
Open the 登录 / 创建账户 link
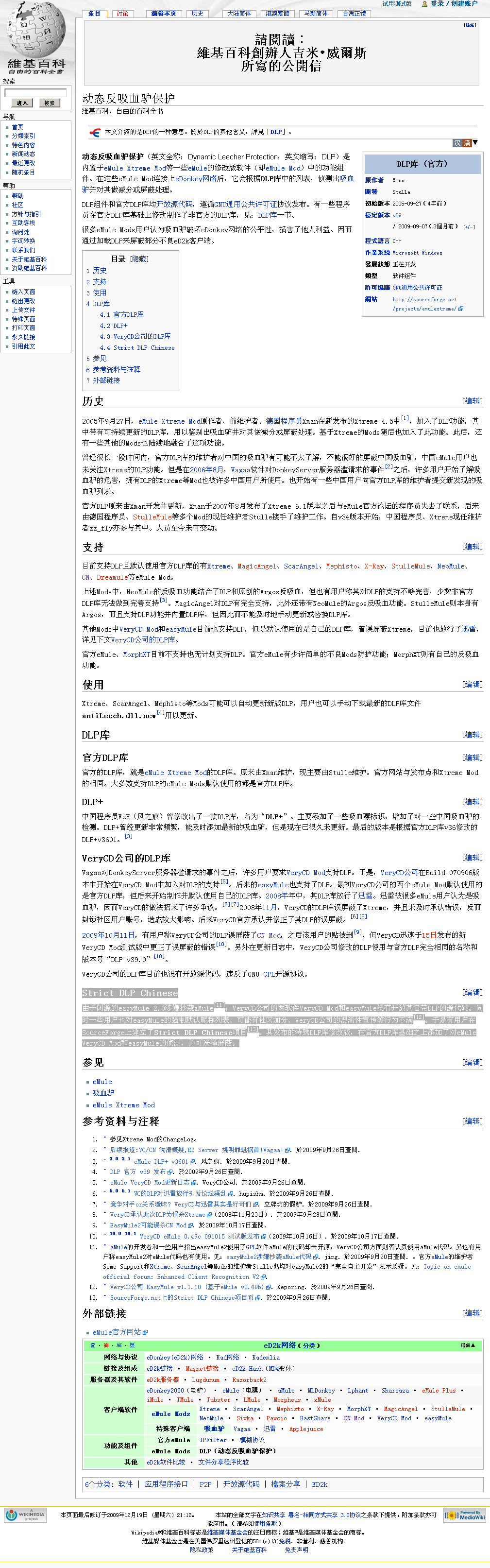[454, 4]
